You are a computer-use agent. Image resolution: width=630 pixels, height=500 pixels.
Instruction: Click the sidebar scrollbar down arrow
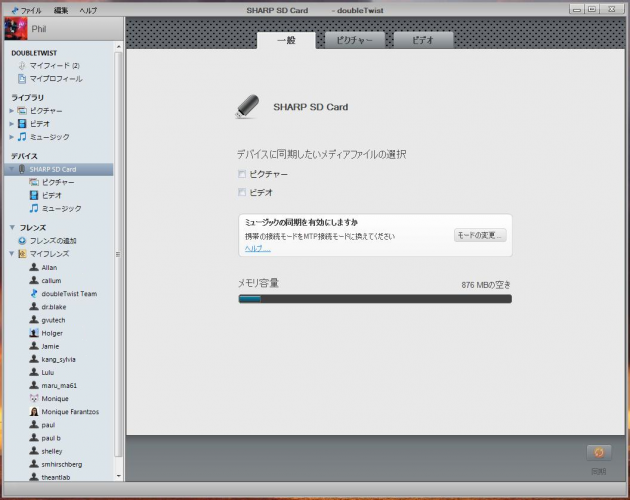119,476
